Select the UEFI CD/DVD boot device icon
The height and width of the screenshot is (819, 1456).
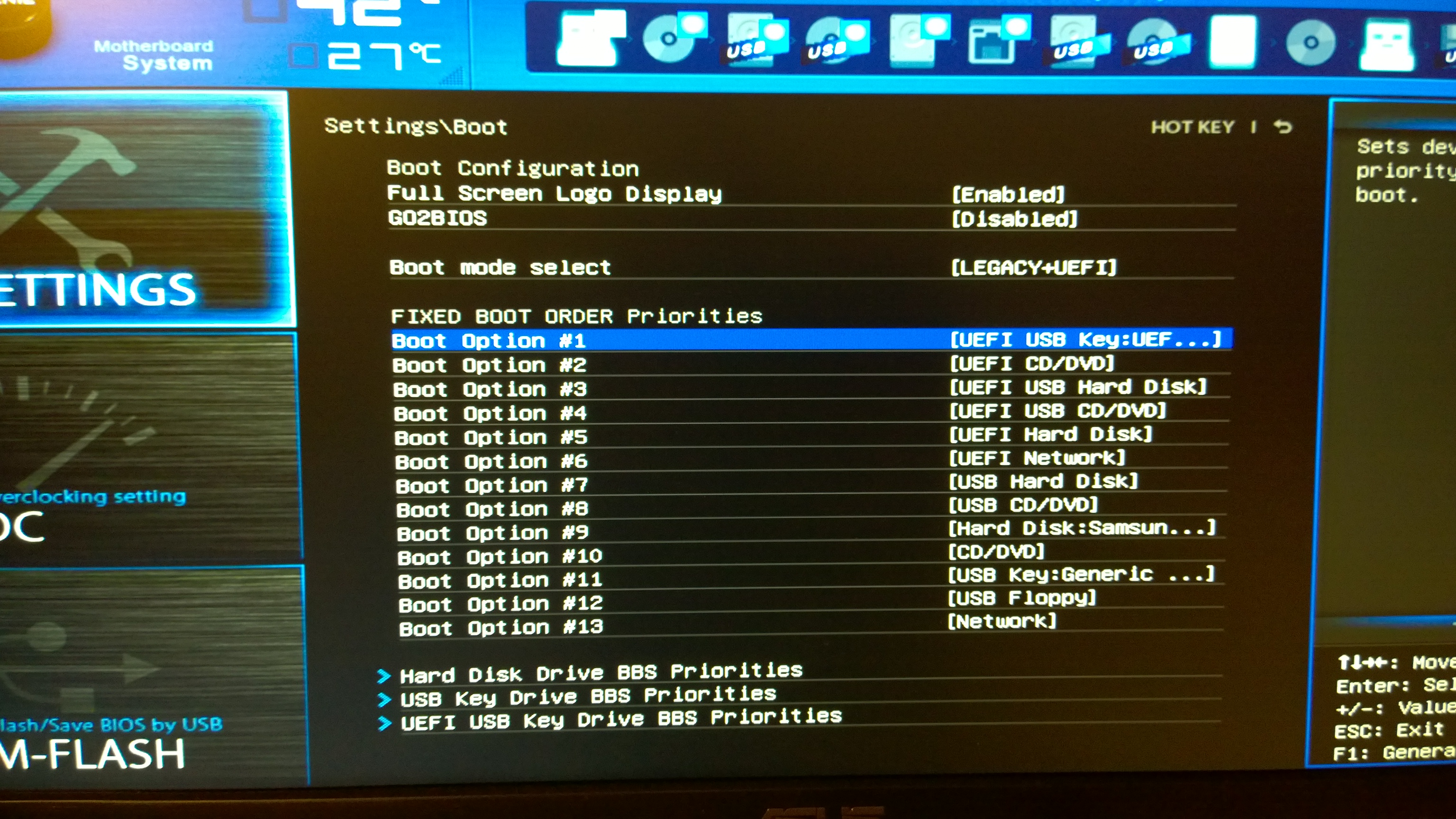[673, 38]
